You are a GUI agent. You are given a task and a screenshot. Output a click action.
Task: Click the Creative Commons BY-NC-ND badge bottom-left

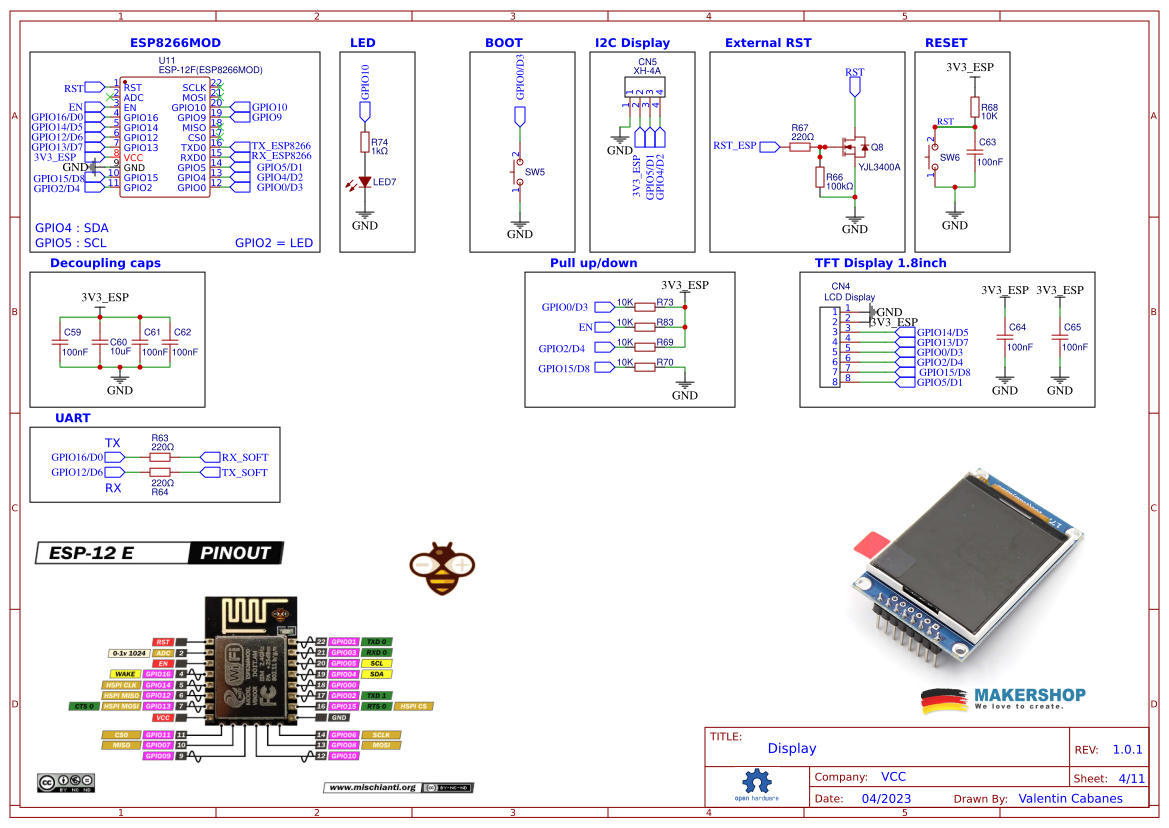[68, 782]
